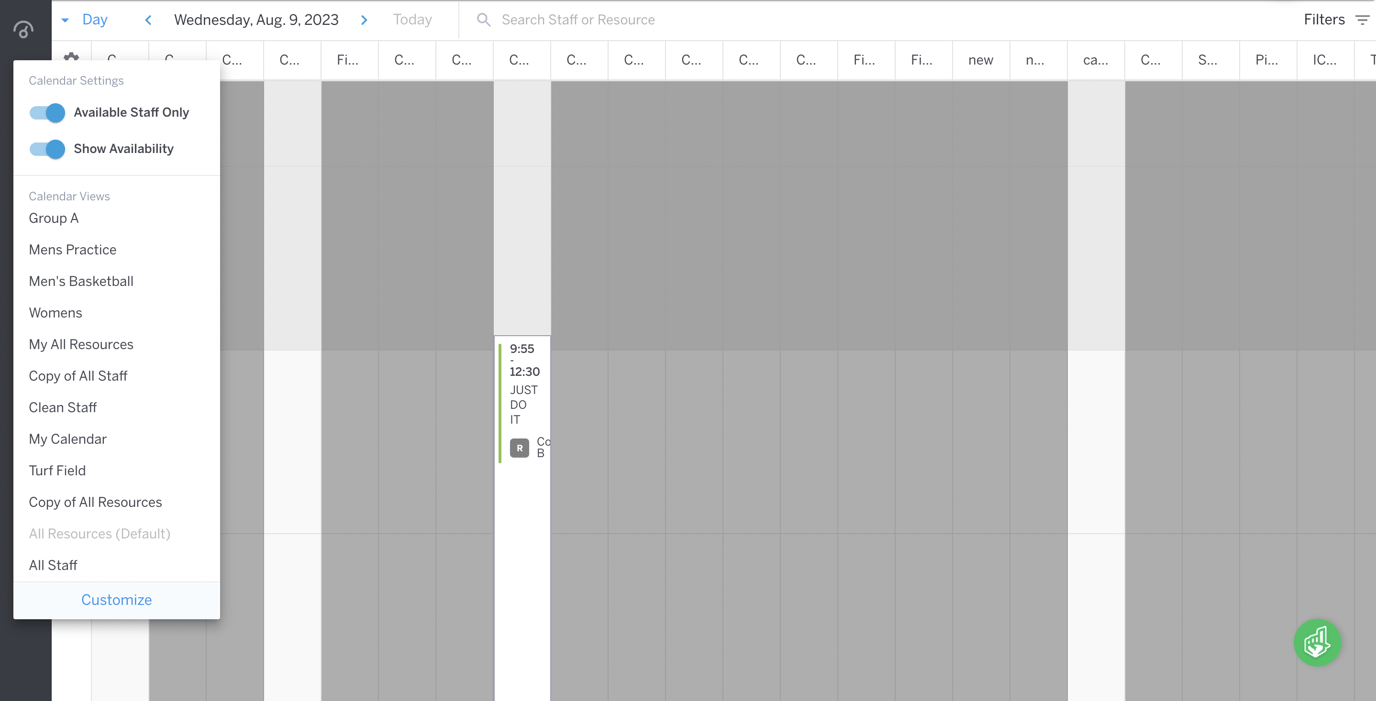
Task: Turn off the Show Availability toggle
Action: click(46, 148)
